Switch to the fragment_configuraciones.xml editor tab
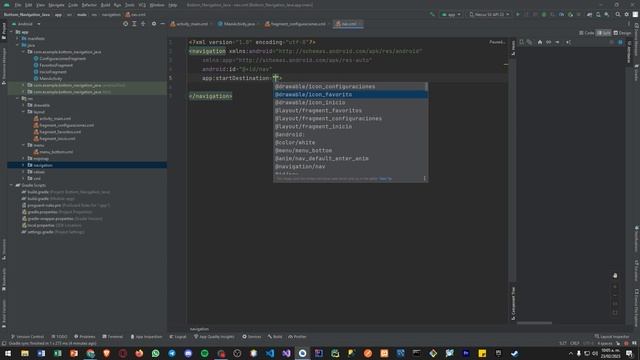 (x=296, y=24)
